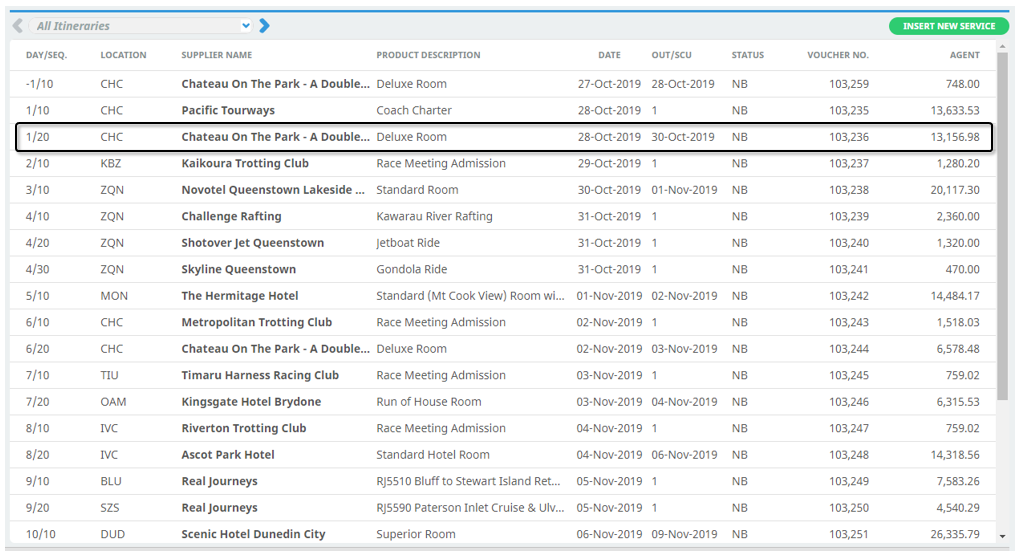Sort by Status column header

pyautogui.click(x=747, y=55)
